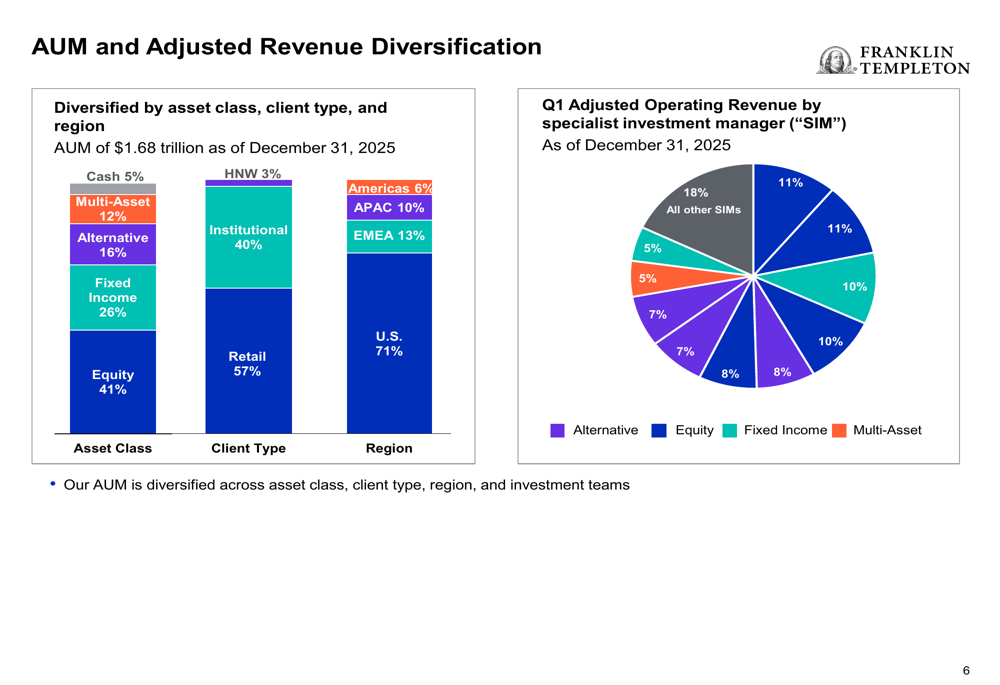Click the AUM of $1.68 trillion subtitle

[224, 148]
